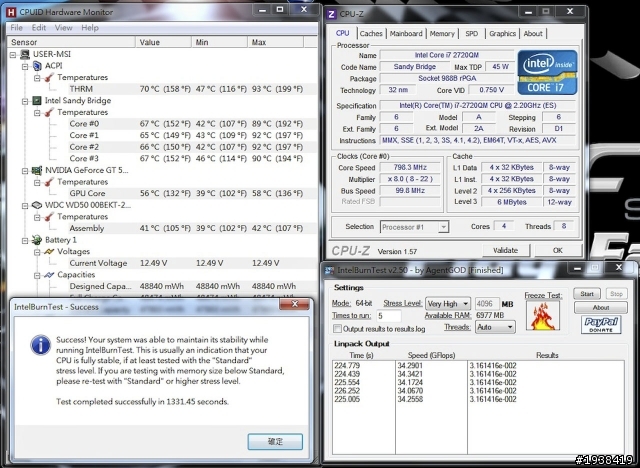Click the Capacities graph icon
This screenshot has height=468, width=640.
49,275
